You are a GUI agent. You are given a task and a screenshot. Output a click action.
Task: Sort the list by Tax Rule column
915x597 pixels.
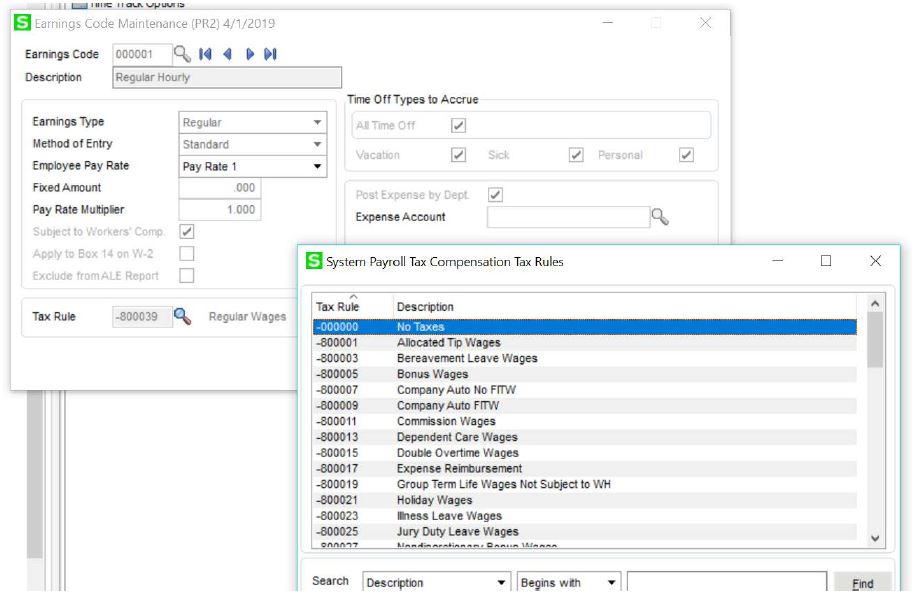(352, 306)
